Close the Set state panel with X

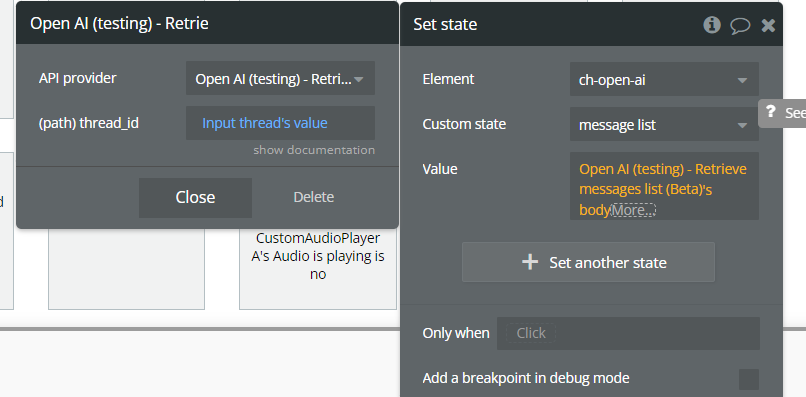pyautogui.click(x=768, y=26)
